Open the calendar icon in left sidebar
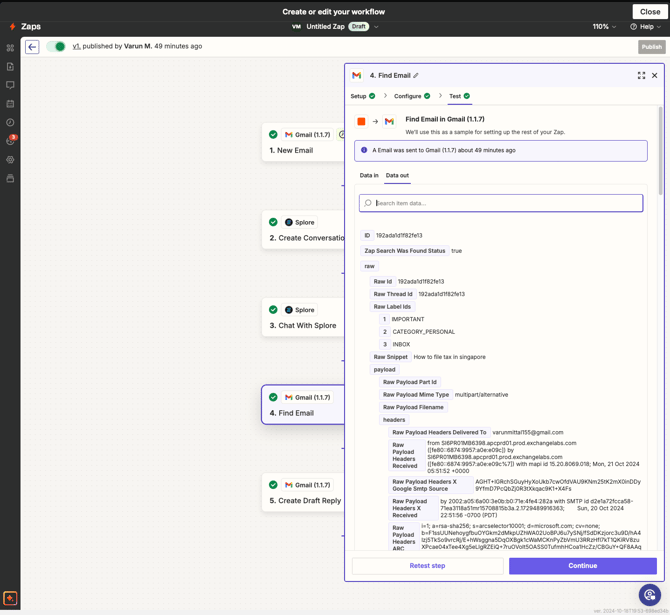Viewport: 670px width, 615px height. [10, 104]
